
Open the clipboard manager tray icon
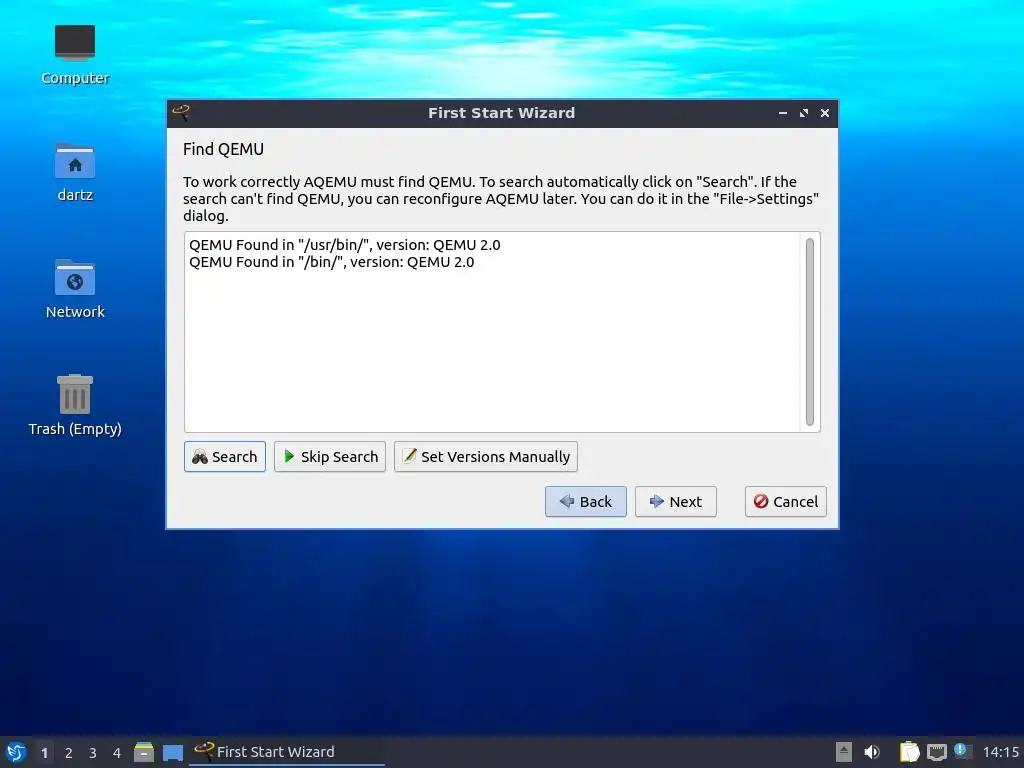click(x=909, y=752)
